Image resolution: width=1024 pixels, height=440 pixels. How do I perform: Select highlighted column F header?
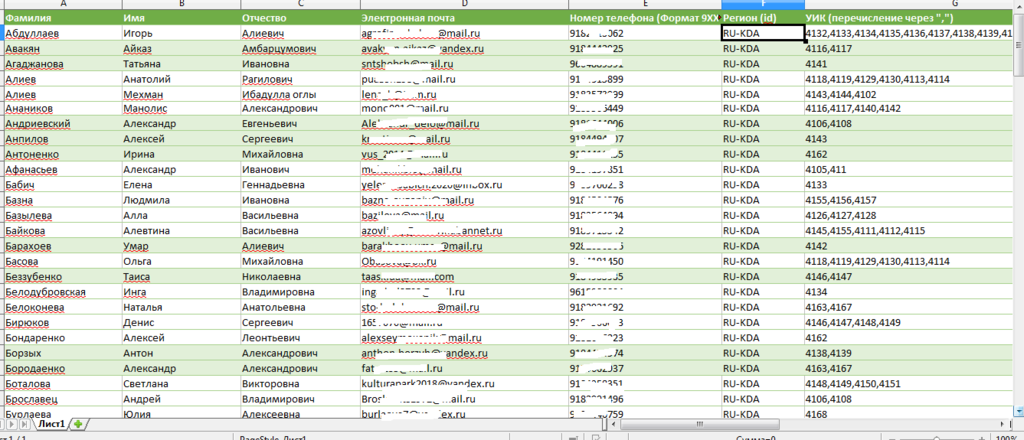tap(762, 4)
